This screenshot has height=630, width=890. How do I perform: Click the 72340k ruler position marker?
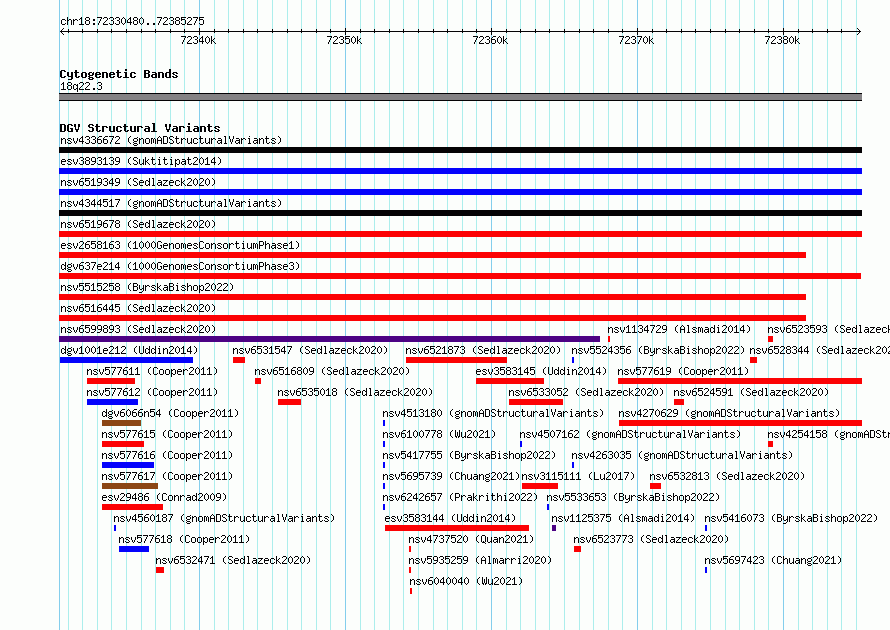pyautogui.click(x=198, y=40)
